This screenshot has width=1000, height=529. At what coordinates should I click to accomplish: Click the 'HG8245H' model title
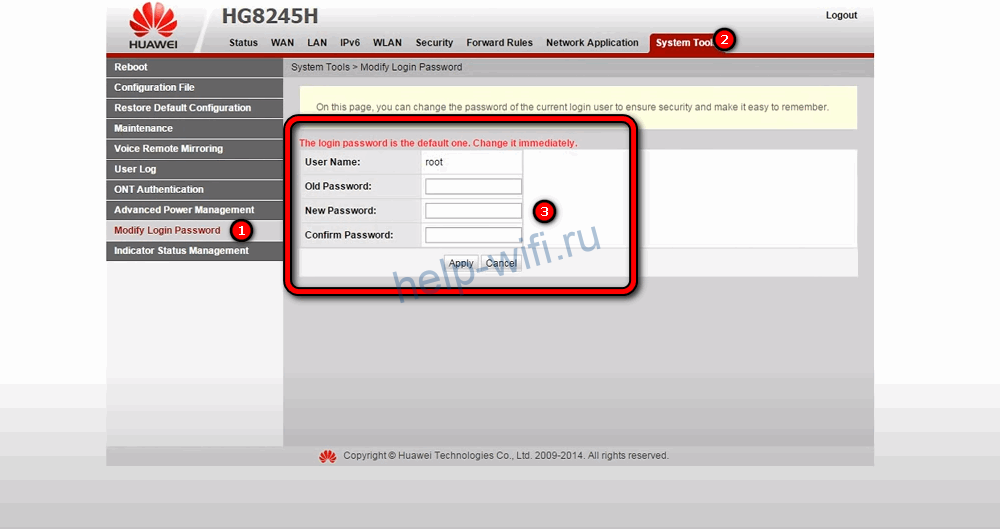pyautogui.click(x=270, y=16)
